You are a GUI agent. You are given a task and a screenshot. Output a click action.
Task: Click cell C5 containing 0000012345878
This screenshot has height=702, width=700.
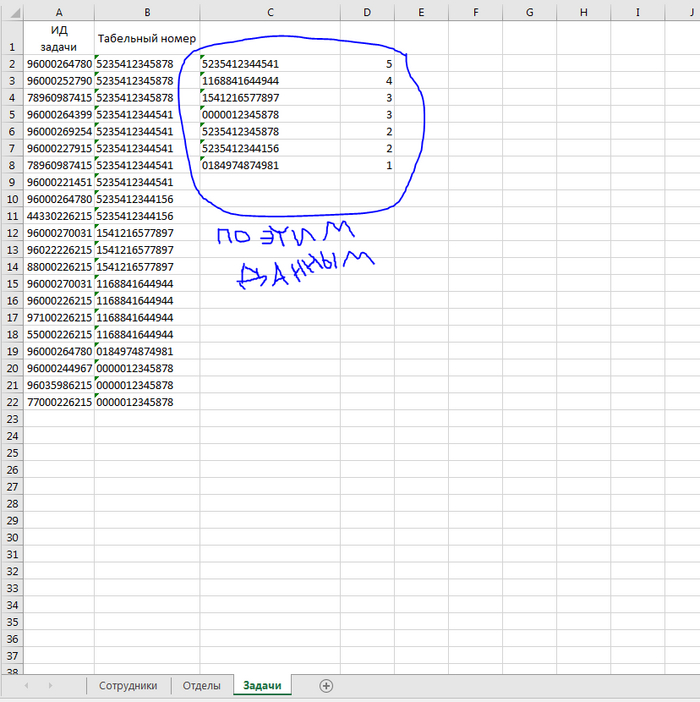[x=270, y=115]
